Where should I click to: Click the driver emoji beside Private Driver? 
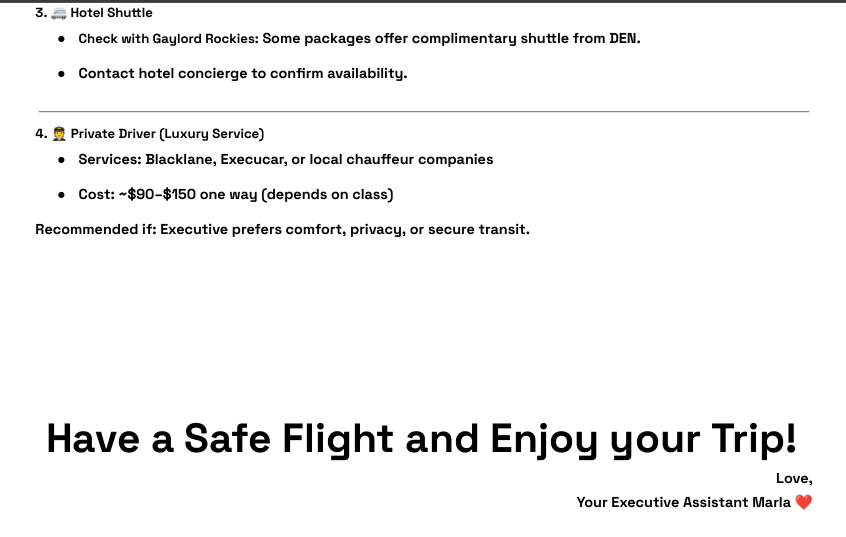(59, 133)
